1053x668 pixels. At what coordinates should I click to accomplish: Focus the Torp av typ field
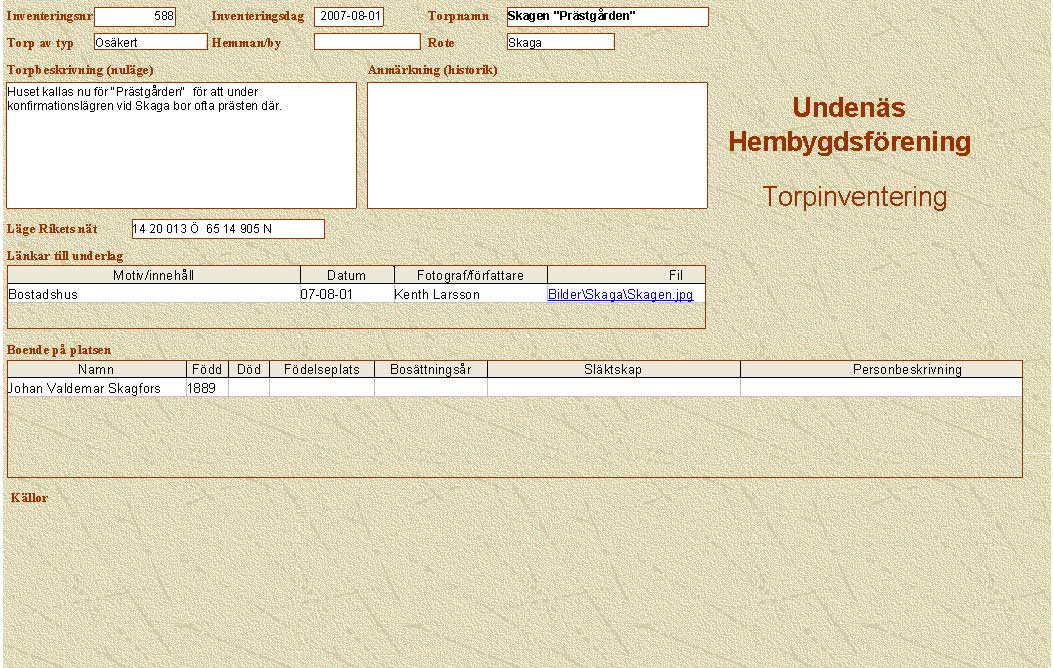tap(150, 42)
